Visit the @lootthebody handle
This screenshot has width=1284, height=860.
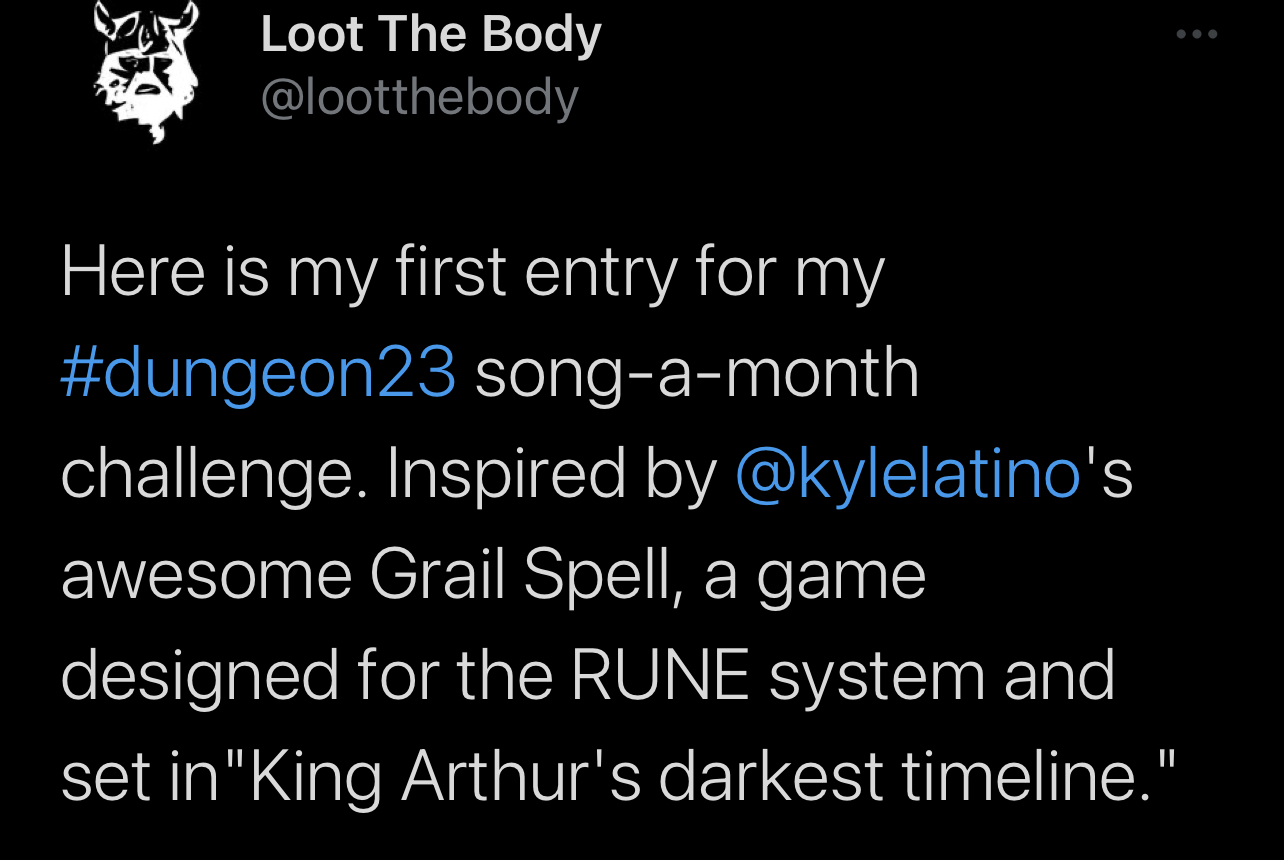coord(419,98)
